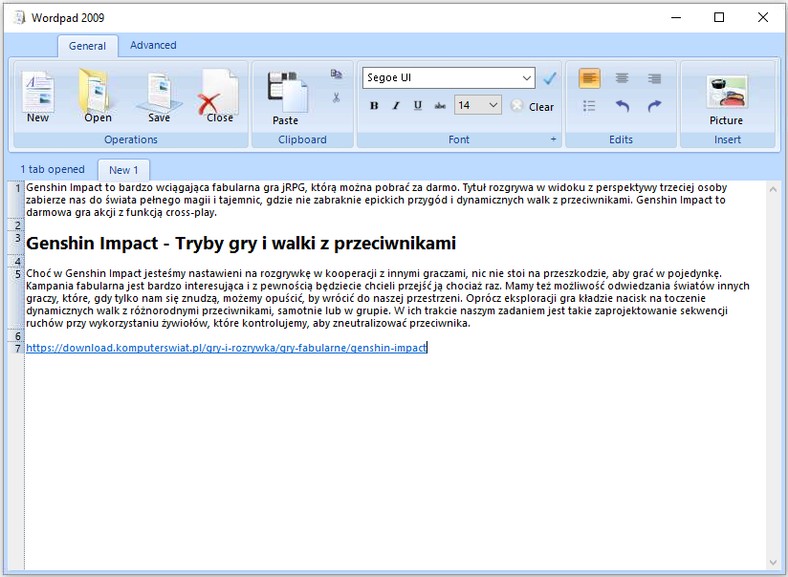
Task: Open a file with Open icon
Action: tap(97, 97)
